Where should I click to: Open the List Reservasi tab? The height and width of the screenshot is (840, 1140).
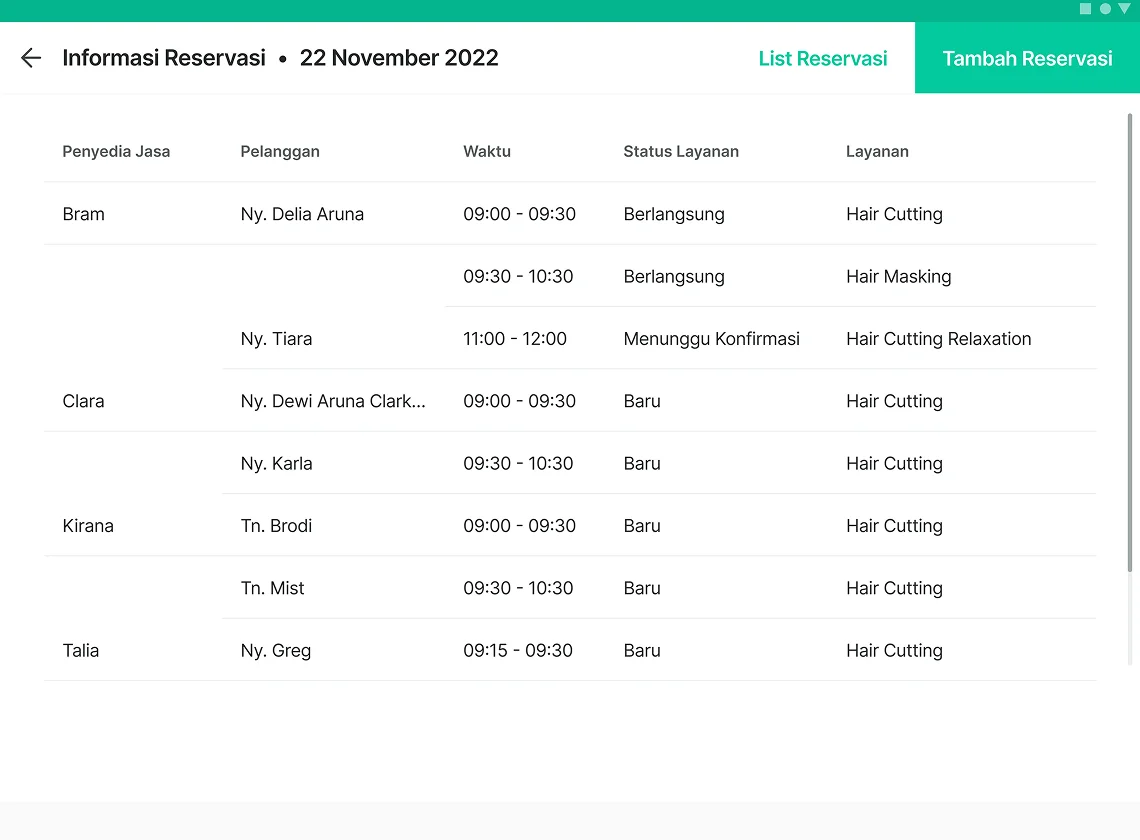tap(822, 58)
